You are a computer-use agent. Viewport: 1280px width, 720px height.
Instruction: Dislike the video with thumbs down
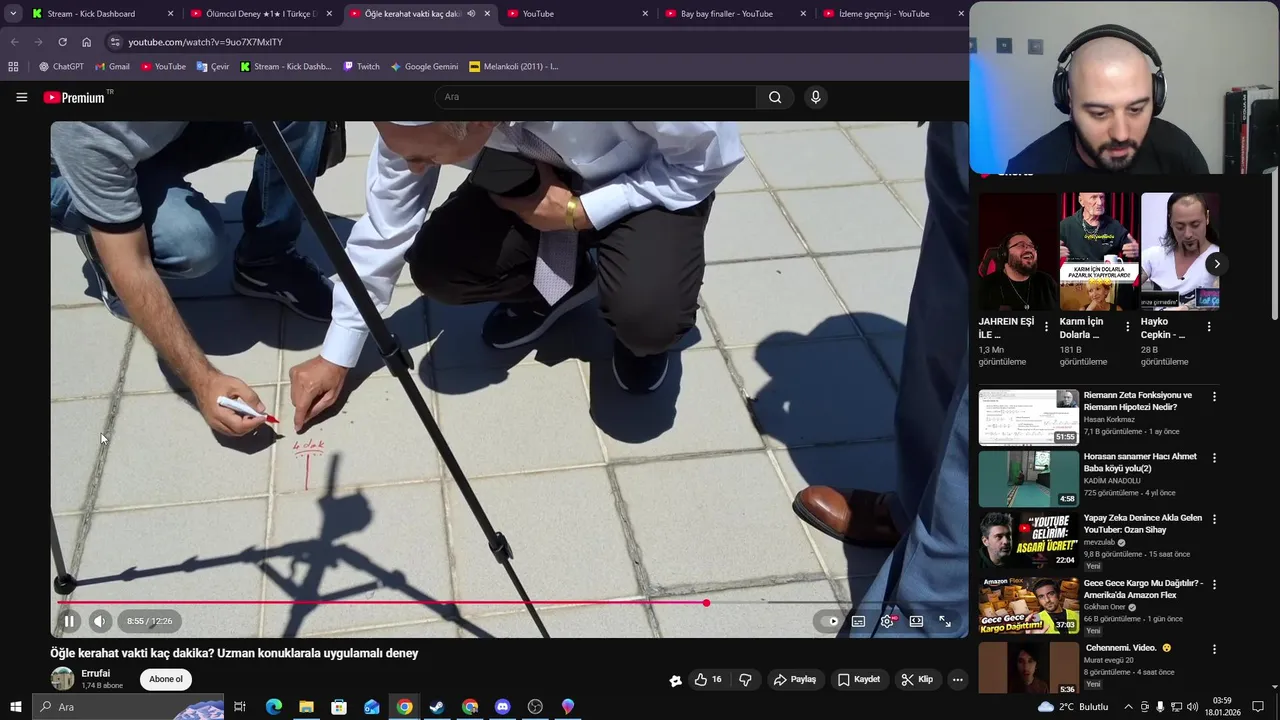pos(745,679)
